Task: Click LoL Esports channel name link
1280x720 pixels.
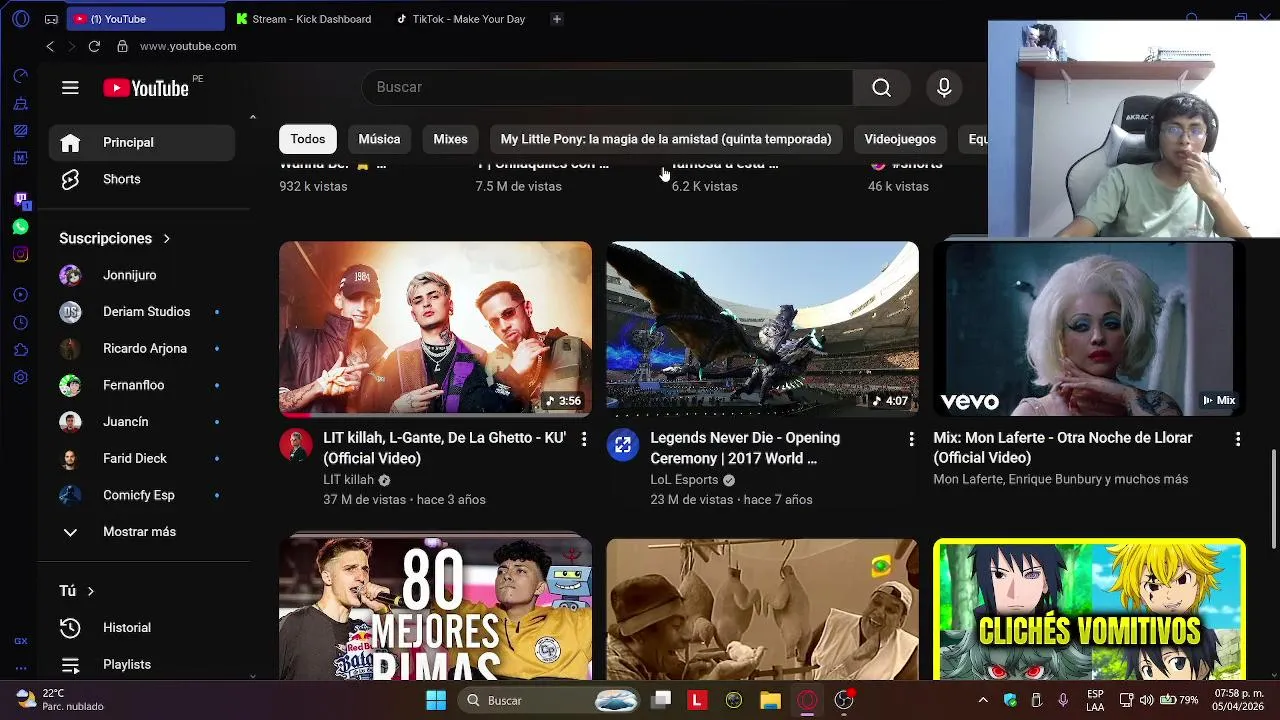Action: pyautogui.click(x=684, y=480)
